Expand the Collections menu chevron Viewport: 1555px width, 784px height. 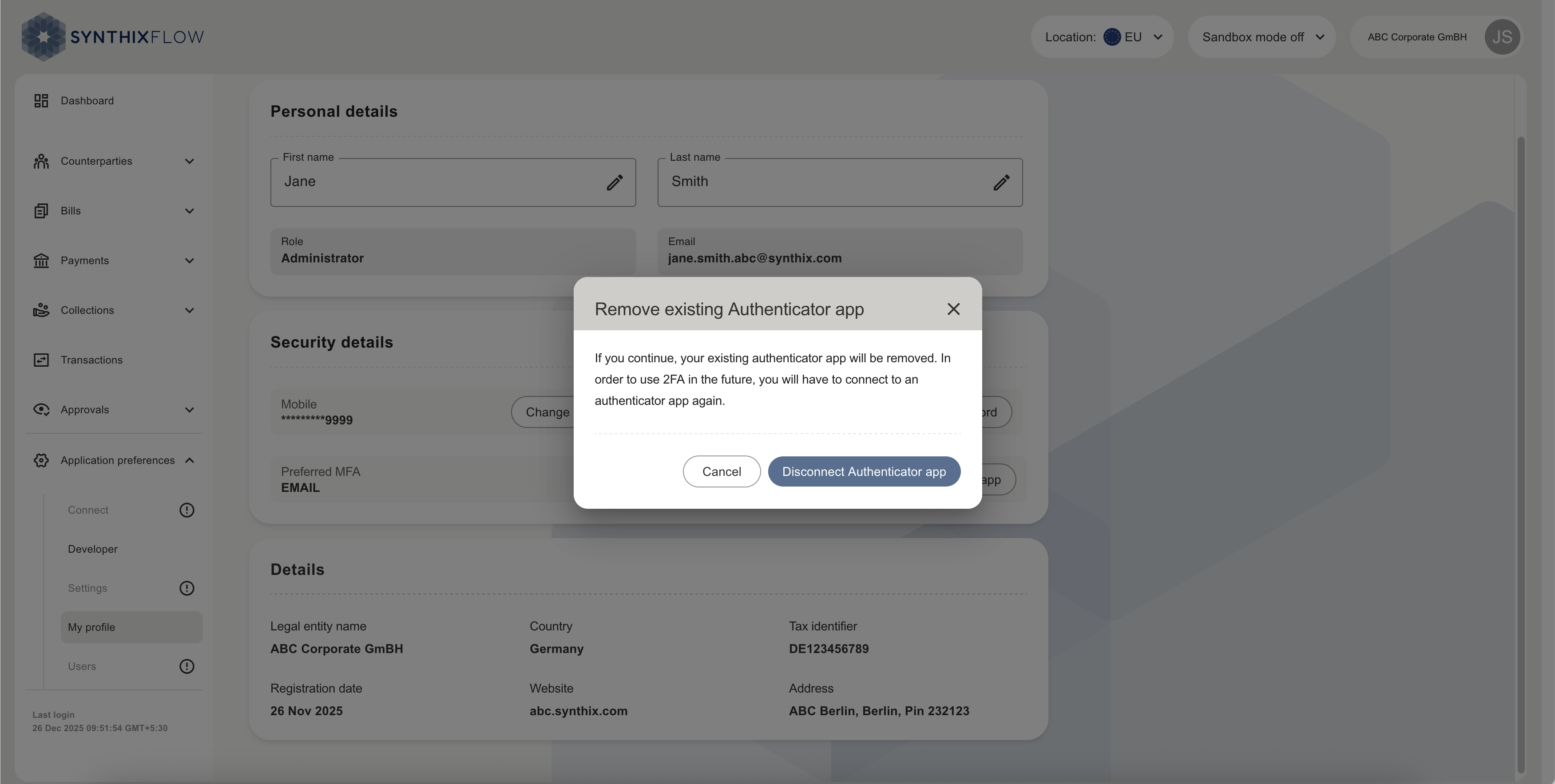190,310
